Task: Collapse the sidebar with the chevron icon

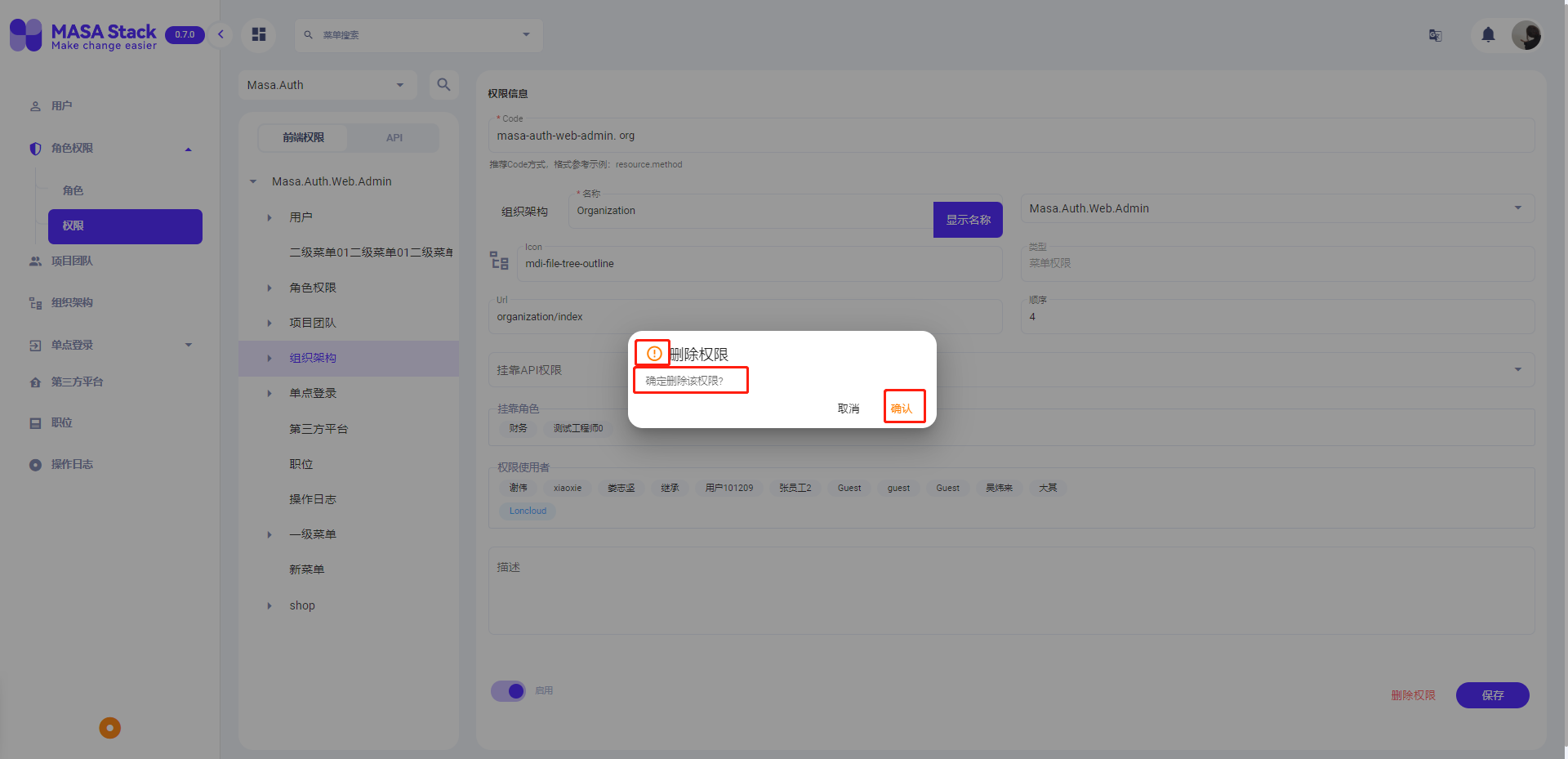Action: point(220,34)
